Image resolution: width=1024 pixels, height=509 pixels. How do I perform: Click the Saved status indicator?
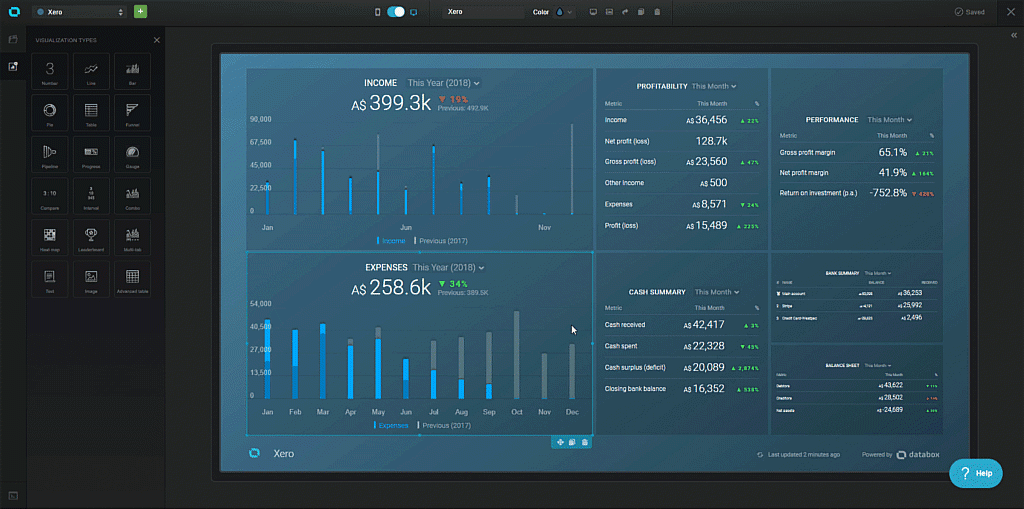(x=969, y=12)
